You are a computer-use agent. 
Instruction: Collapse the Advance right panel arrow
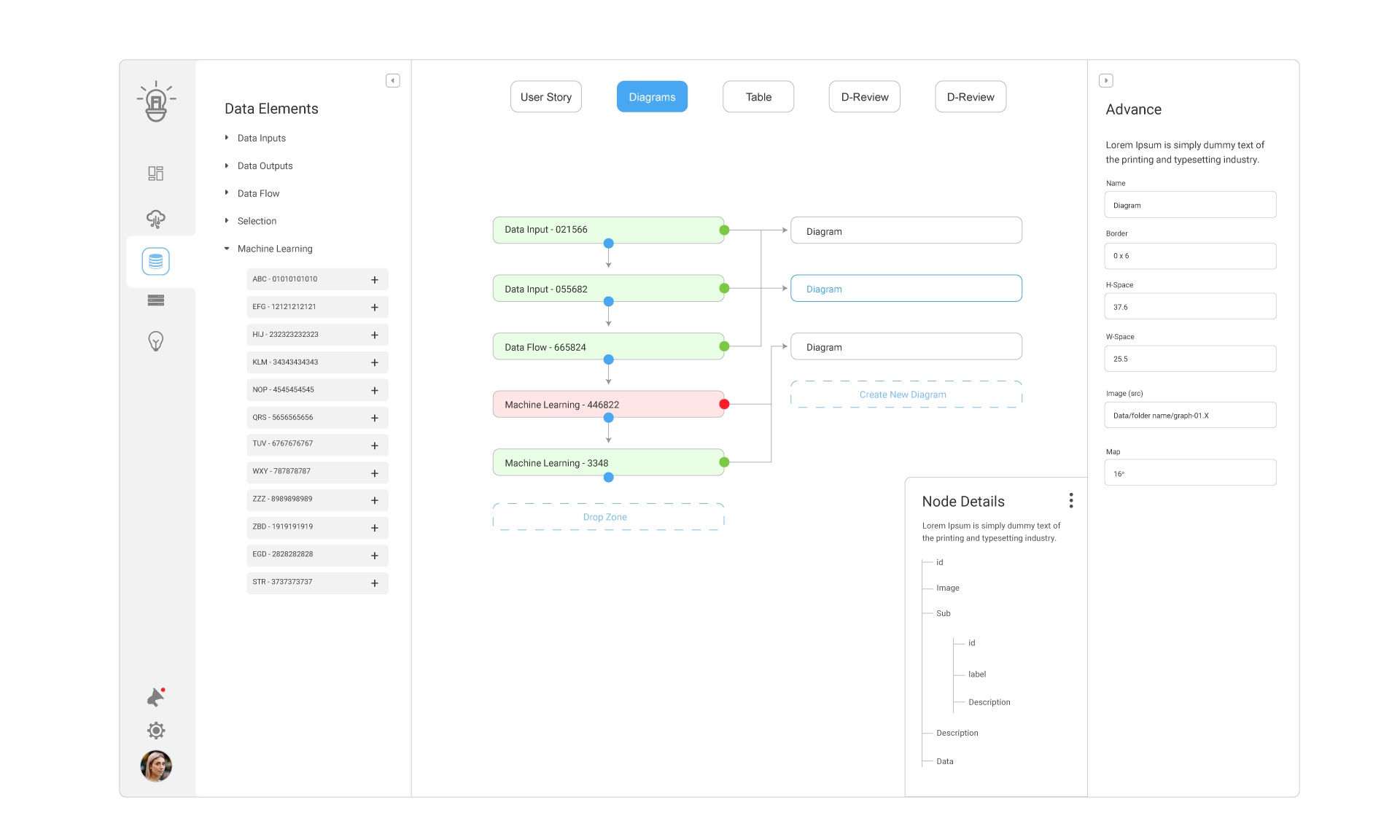coord(1106,81)
